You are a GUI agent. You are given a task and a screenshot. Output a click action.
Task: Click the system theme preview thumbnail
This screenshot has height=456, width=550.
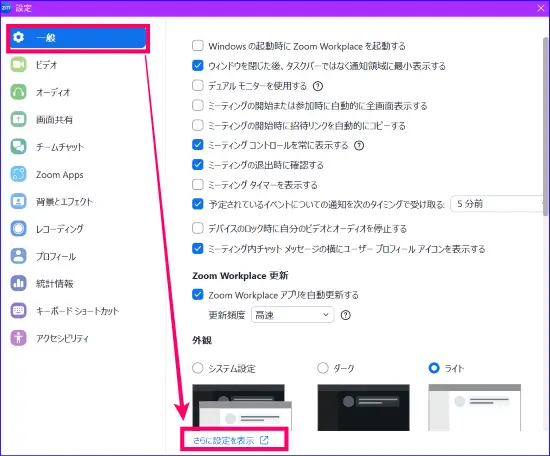[x=242, y=407]
